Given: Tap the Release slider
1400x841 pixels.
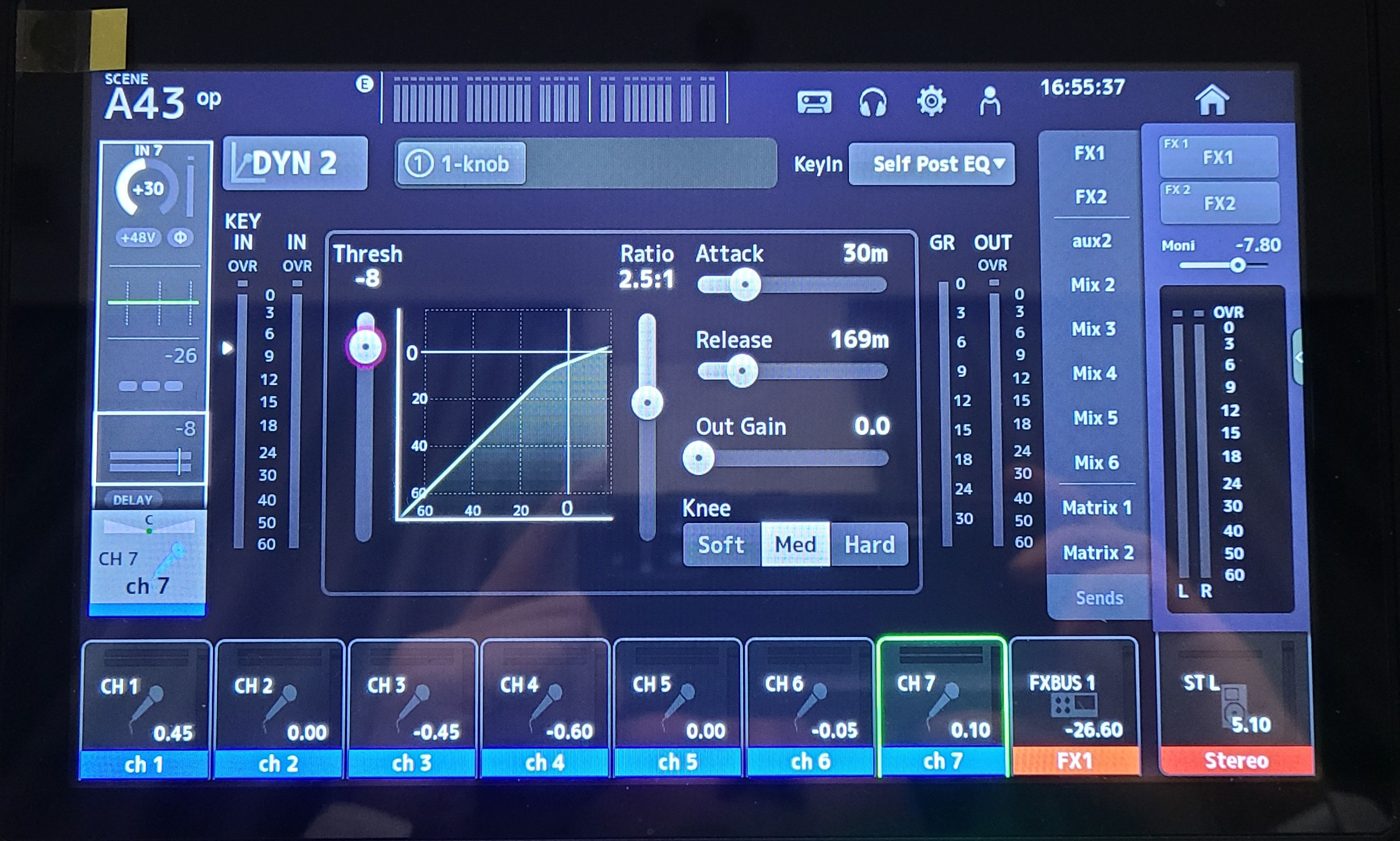Looking at the screenshot, I should click(x=791, y=372).
